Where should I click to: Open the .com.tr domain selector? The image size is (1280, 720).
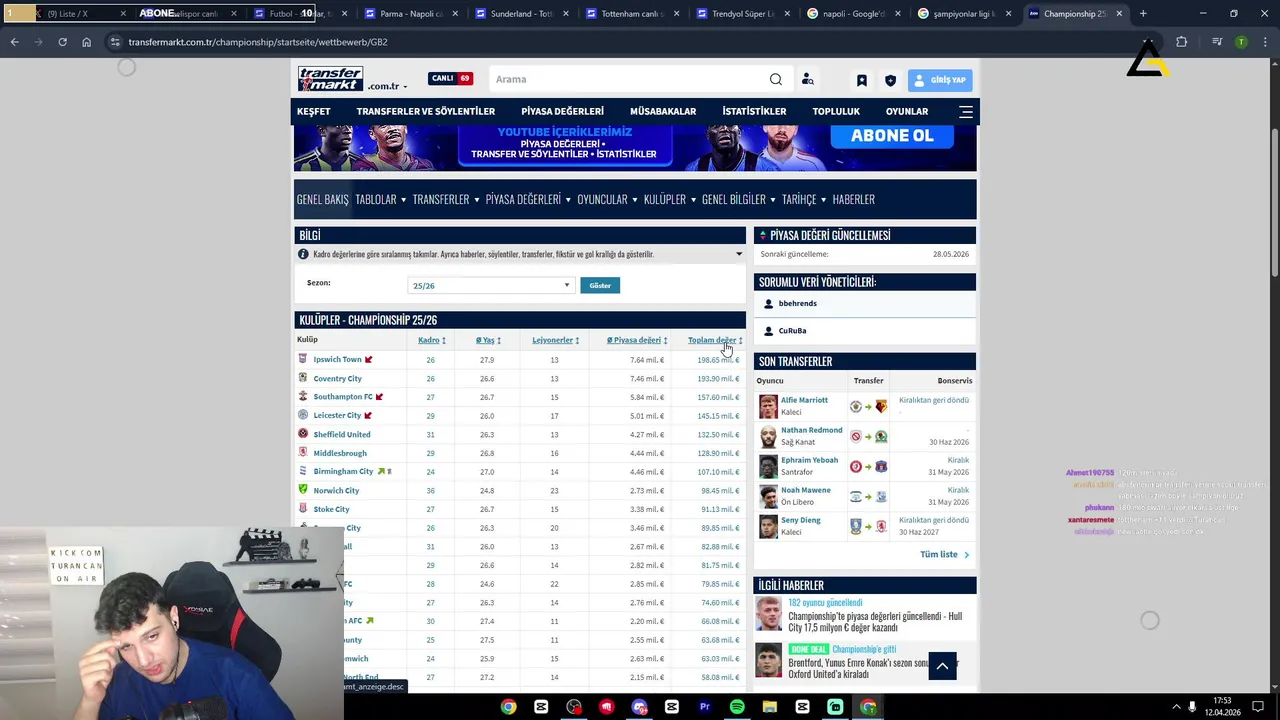point(387,86)
